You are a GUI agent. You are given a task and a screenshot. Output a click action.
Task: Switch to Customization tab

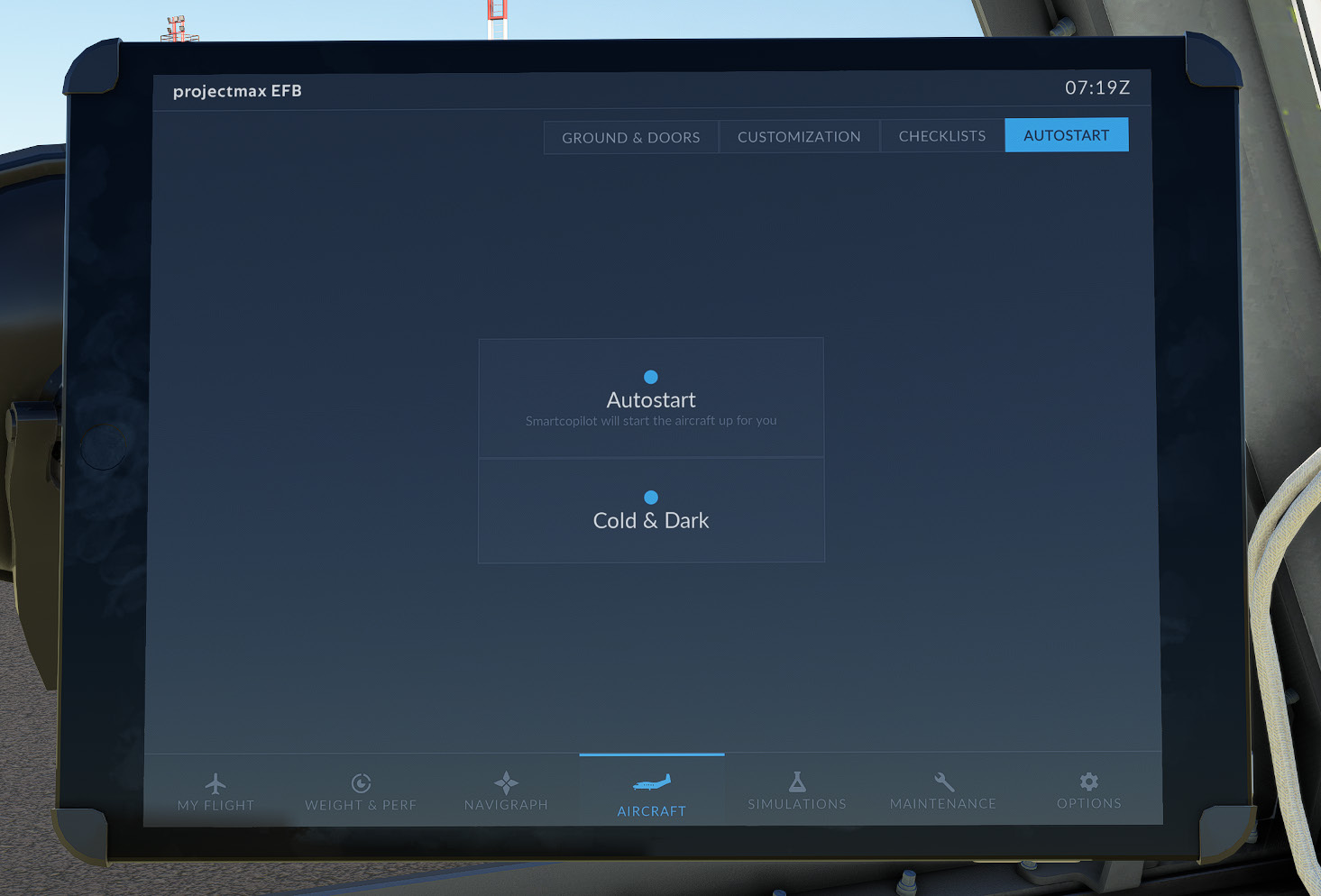point(799,136)
